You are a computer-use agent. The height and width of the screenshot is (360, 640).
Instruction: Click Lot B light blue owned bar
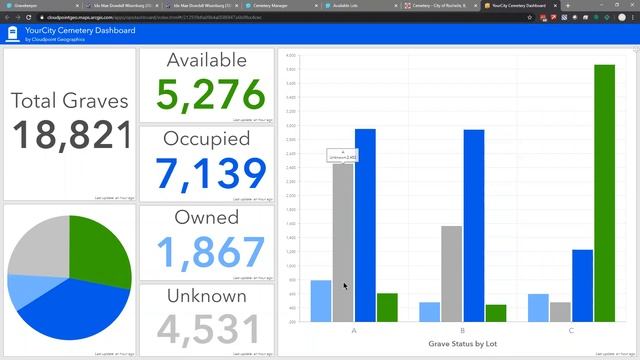coord(430,312)
